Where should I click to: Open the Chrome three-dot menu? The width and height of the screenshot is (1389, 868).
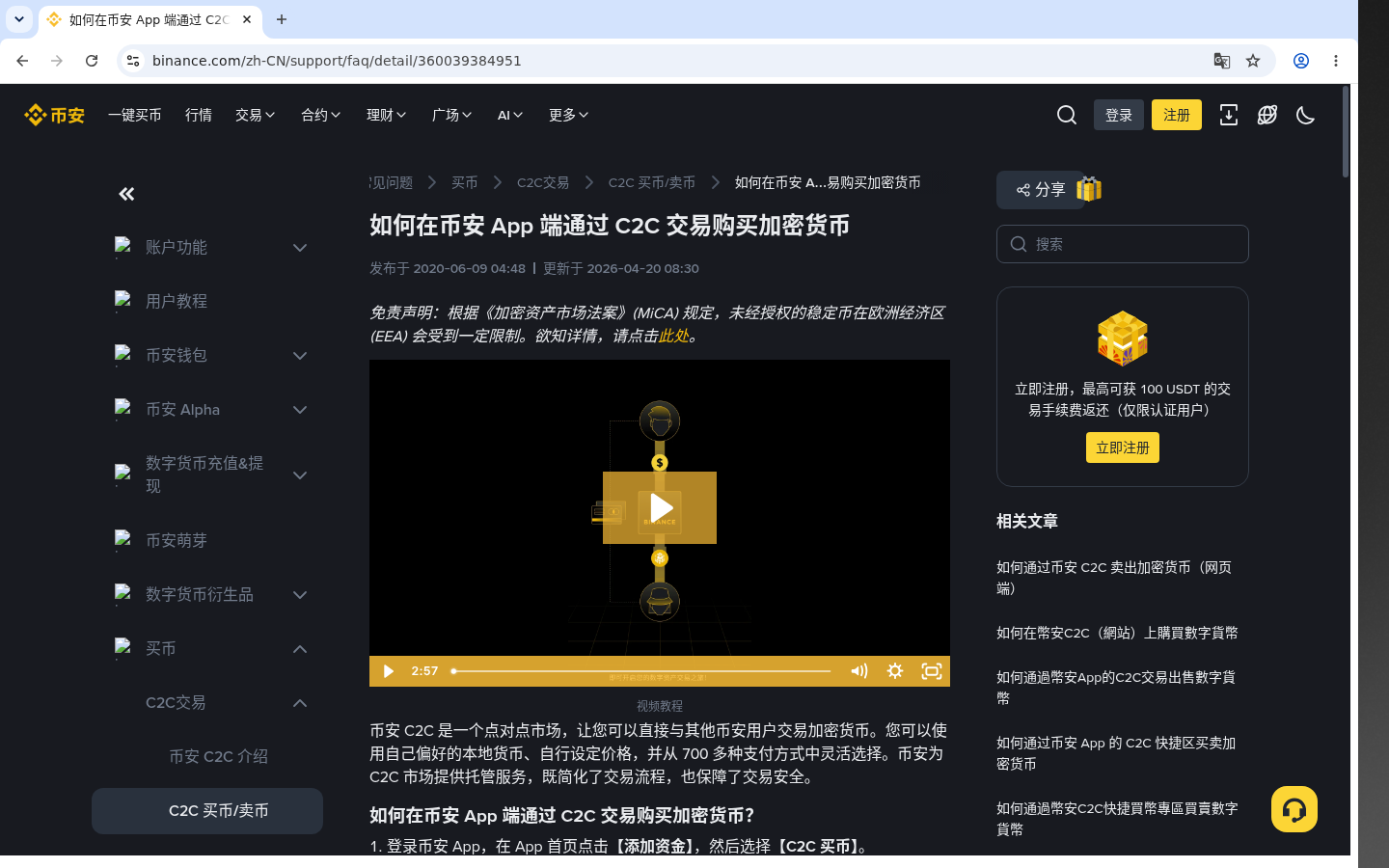click(x=1336, y=61)
